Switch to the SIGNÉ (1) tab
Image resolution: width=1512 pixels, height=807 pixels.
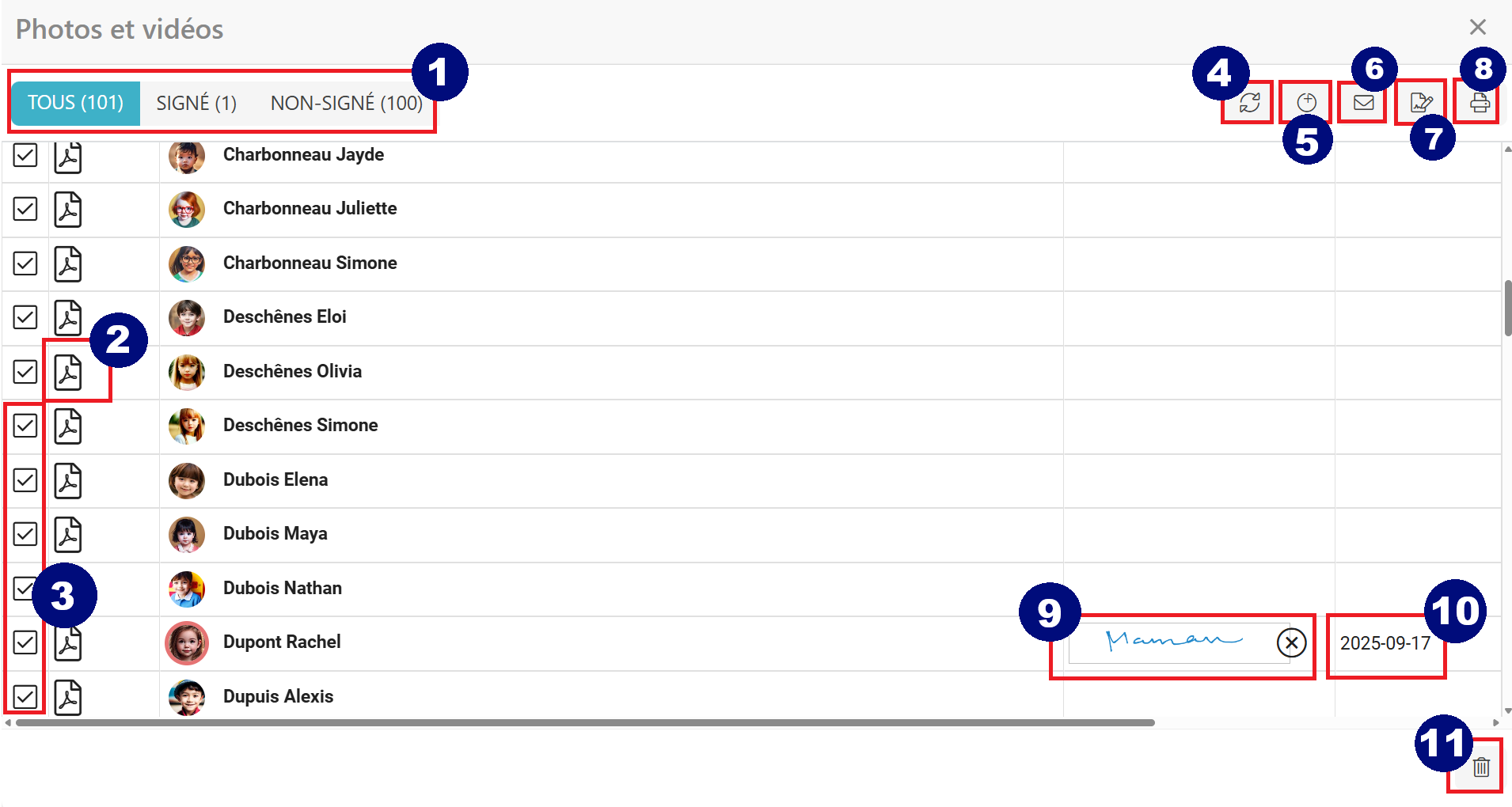(196, 103)
